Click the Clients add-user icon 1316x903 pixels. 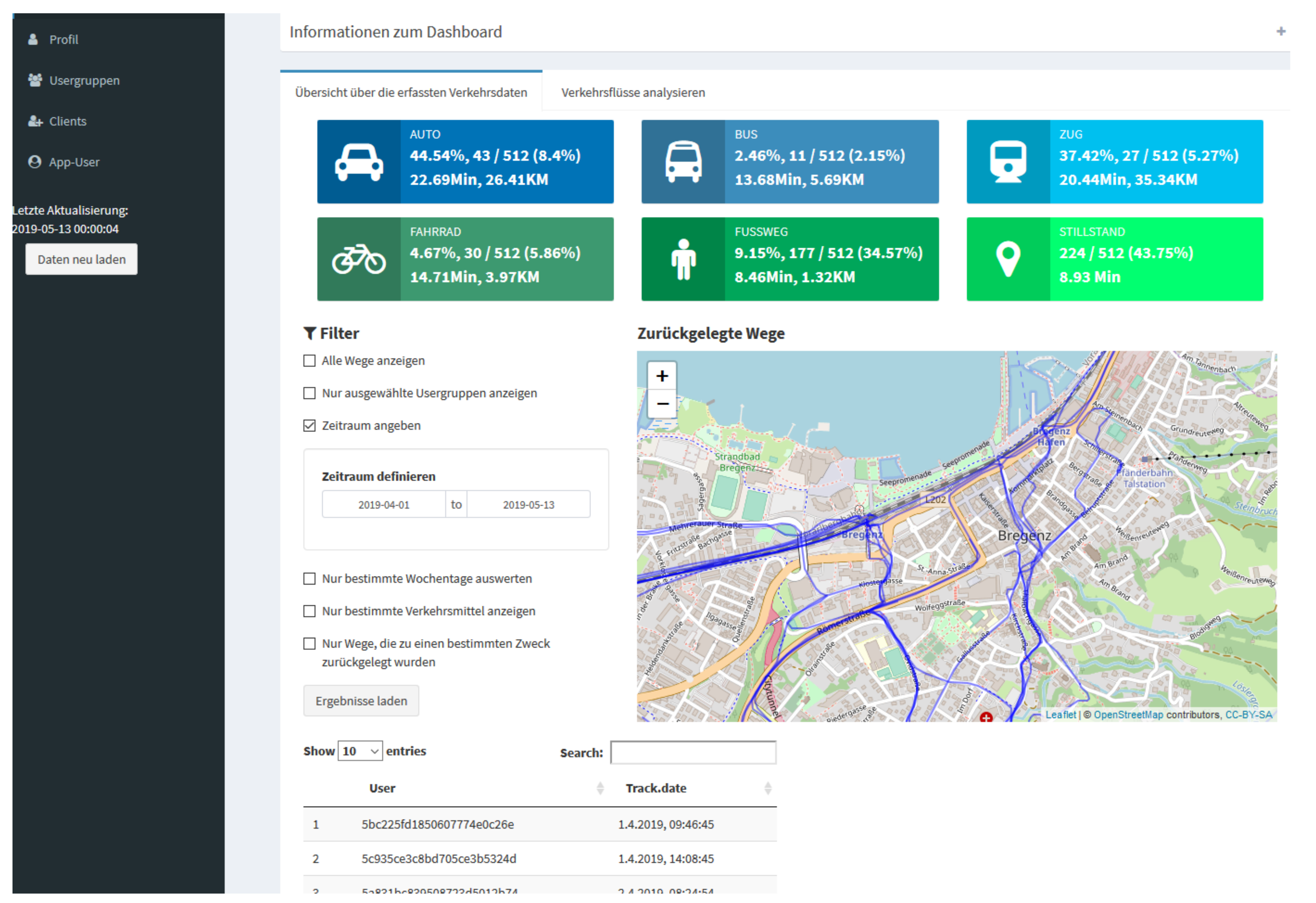[x=35, y=121]
